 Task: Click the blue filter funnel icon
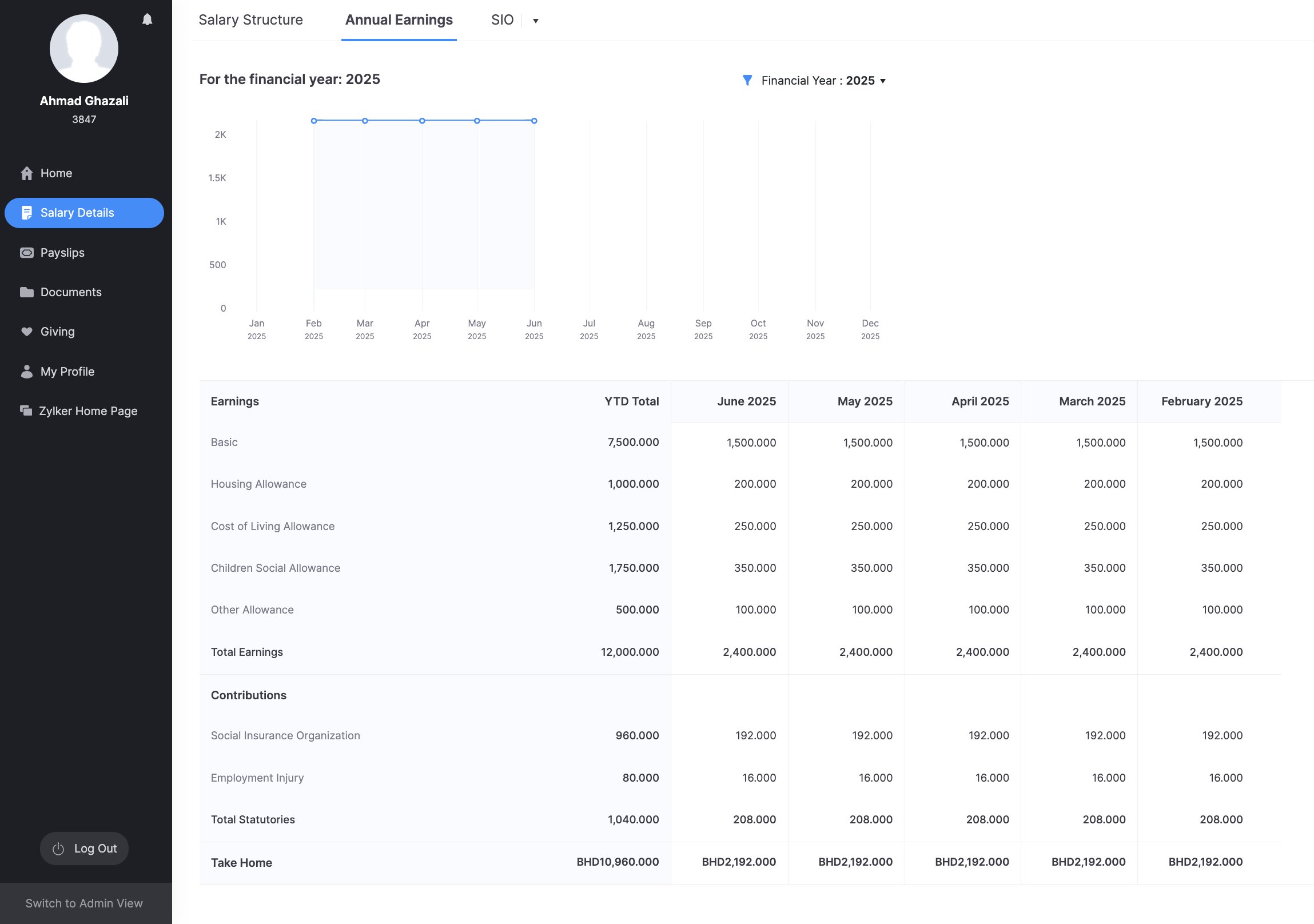tap(747, 80)
